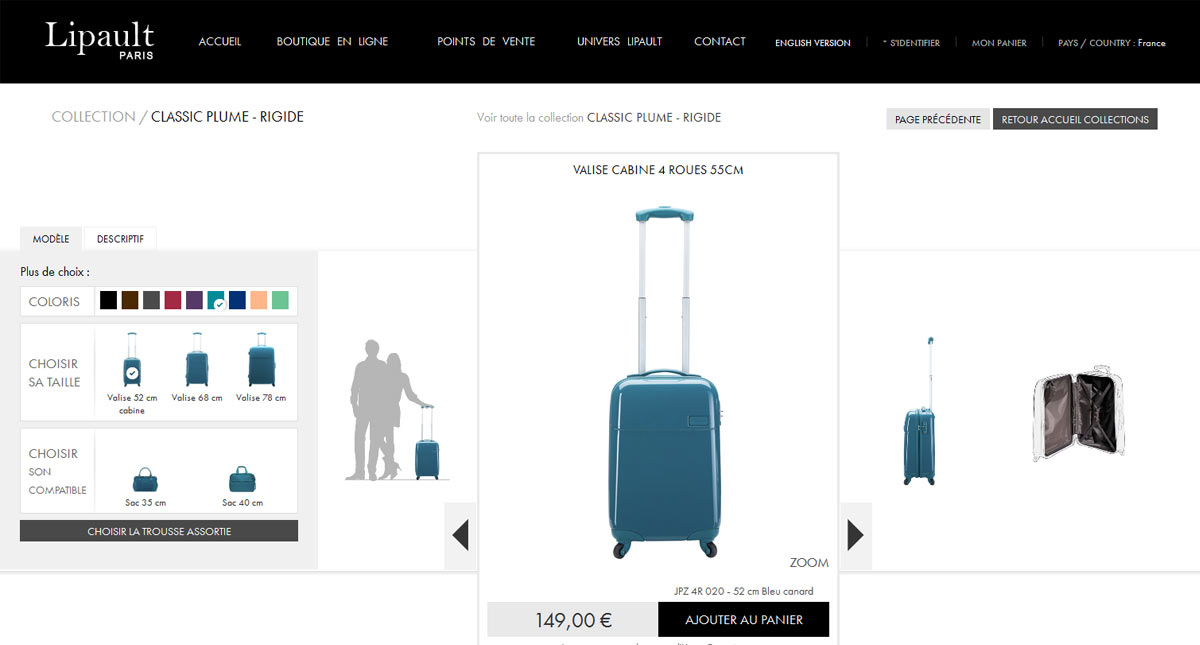Screen dimensions: 1200x645
Task: Show previous product with left arrow
Action: 461,536
